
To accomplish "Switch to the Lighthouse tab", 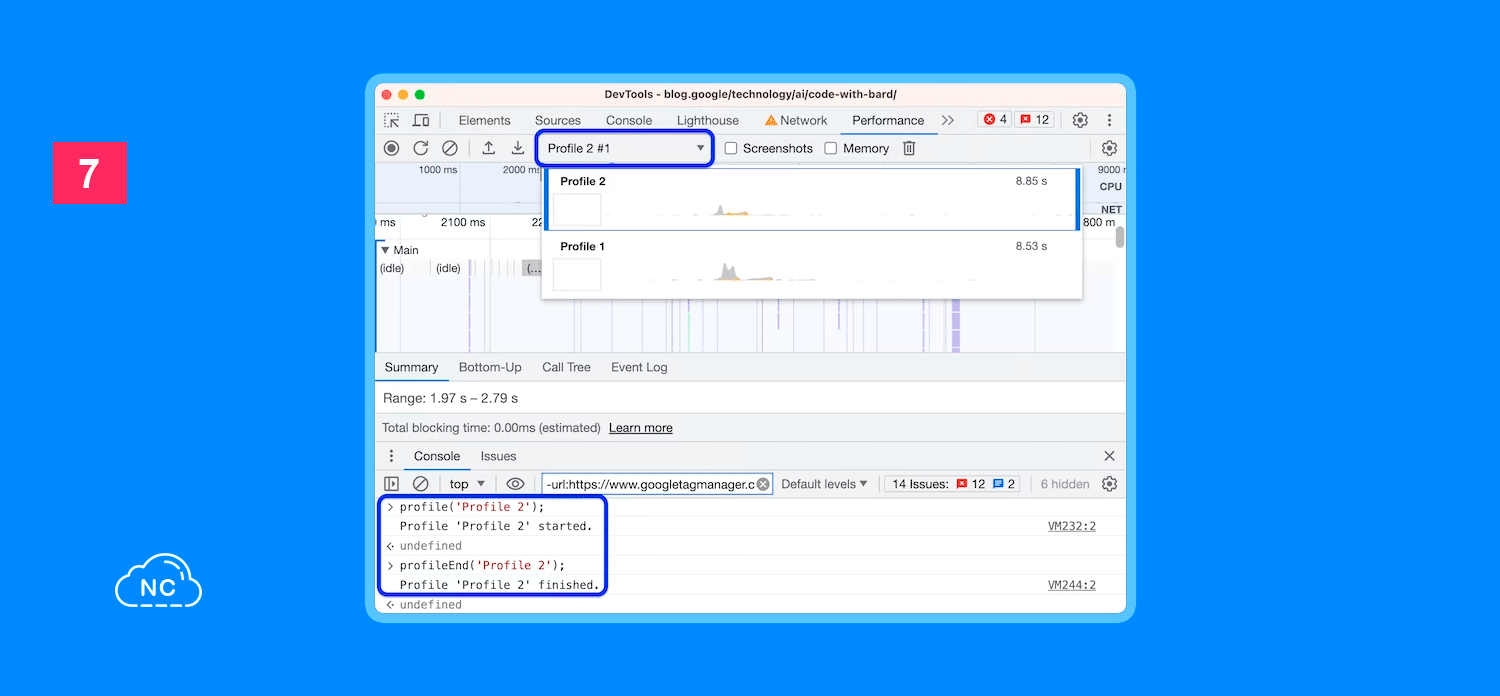I will (708, 120).
